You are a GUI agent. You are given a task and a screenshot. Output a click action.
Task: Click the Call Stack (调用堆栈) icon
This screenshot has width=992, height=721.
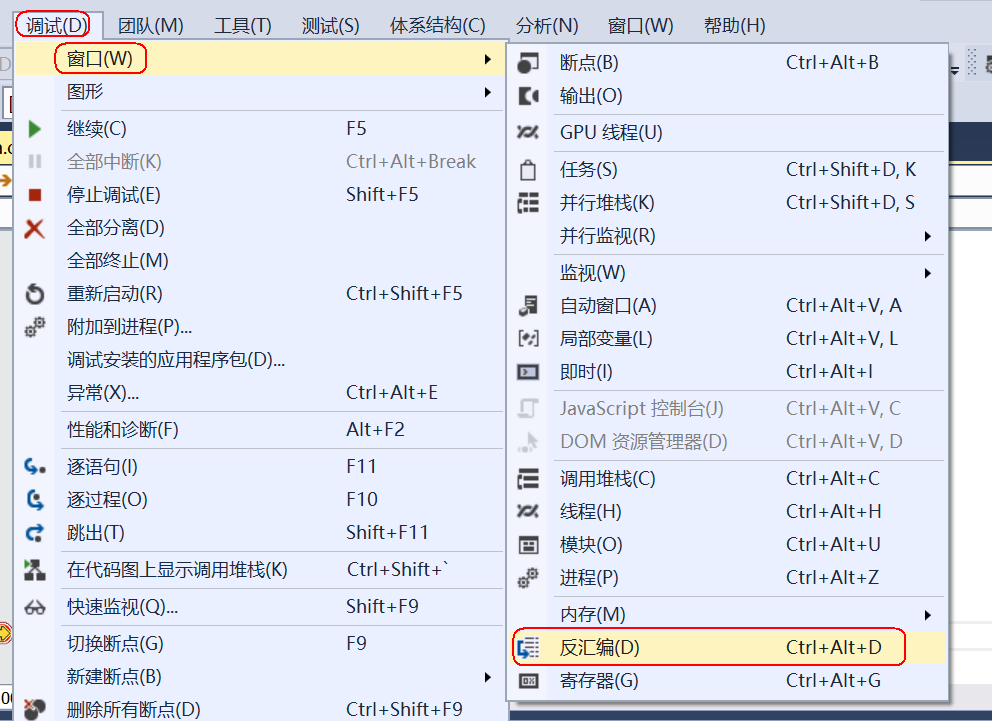pyautogui.click(x=528, y=478)
